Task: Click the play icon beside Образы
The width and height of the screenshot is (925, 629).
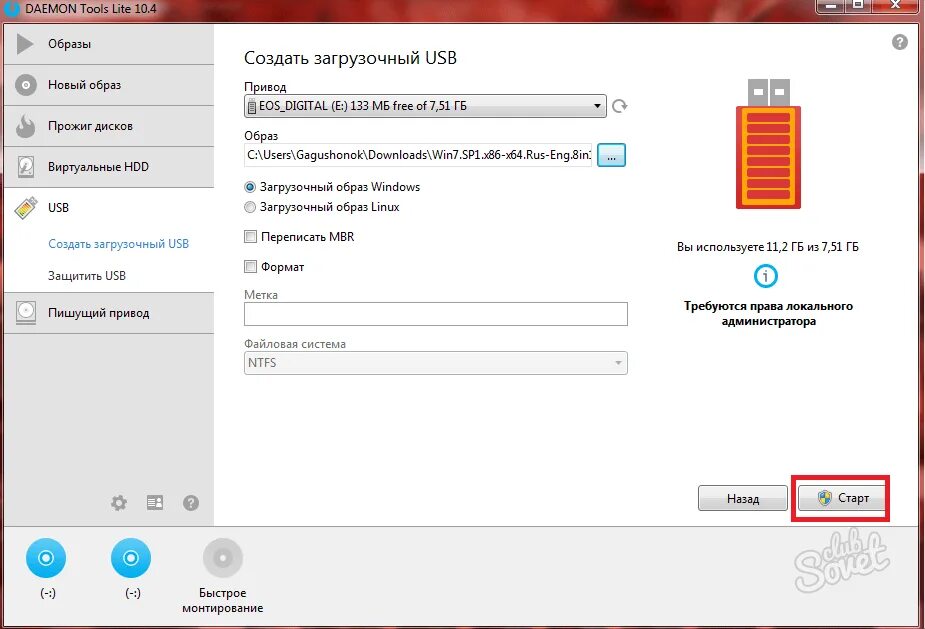Action: click(x=25, y=44)
